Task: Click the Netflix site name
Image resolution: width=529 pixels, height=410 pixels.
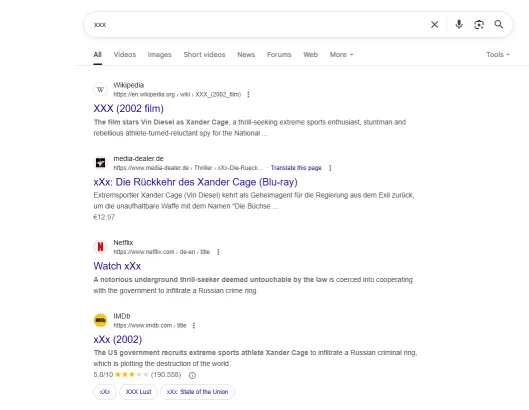Action: point(123,243)
